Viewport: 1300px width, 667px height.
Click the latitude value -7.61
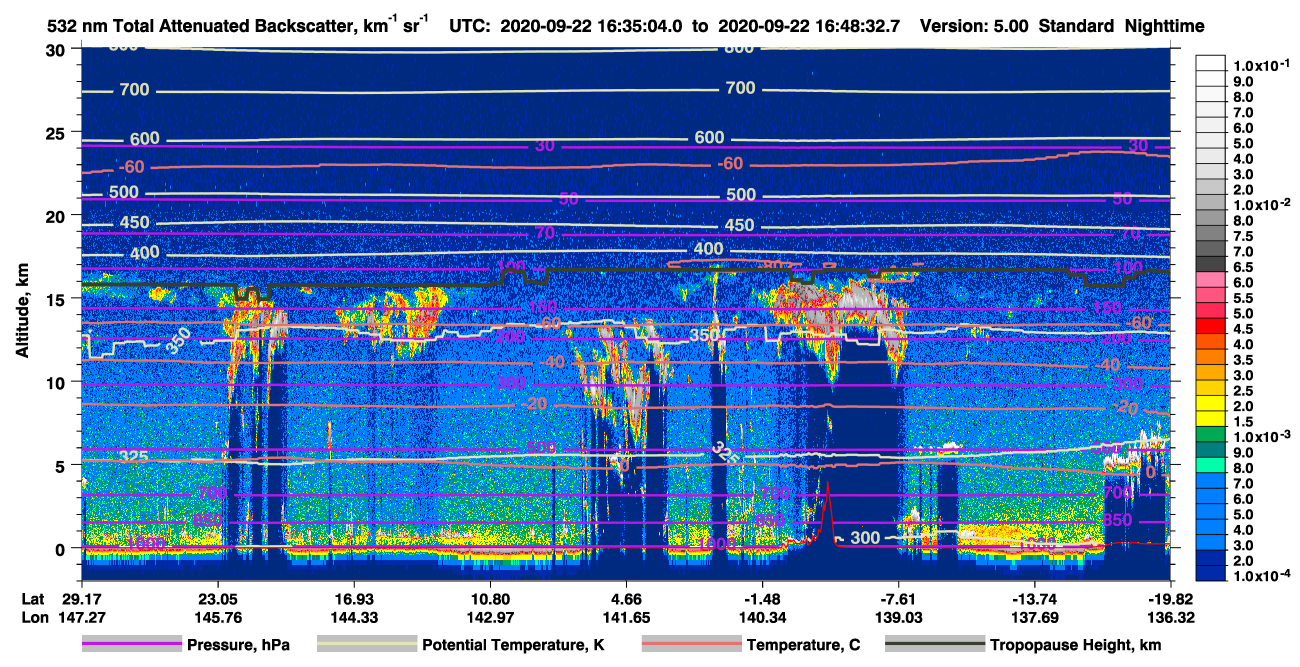point(899,600)
